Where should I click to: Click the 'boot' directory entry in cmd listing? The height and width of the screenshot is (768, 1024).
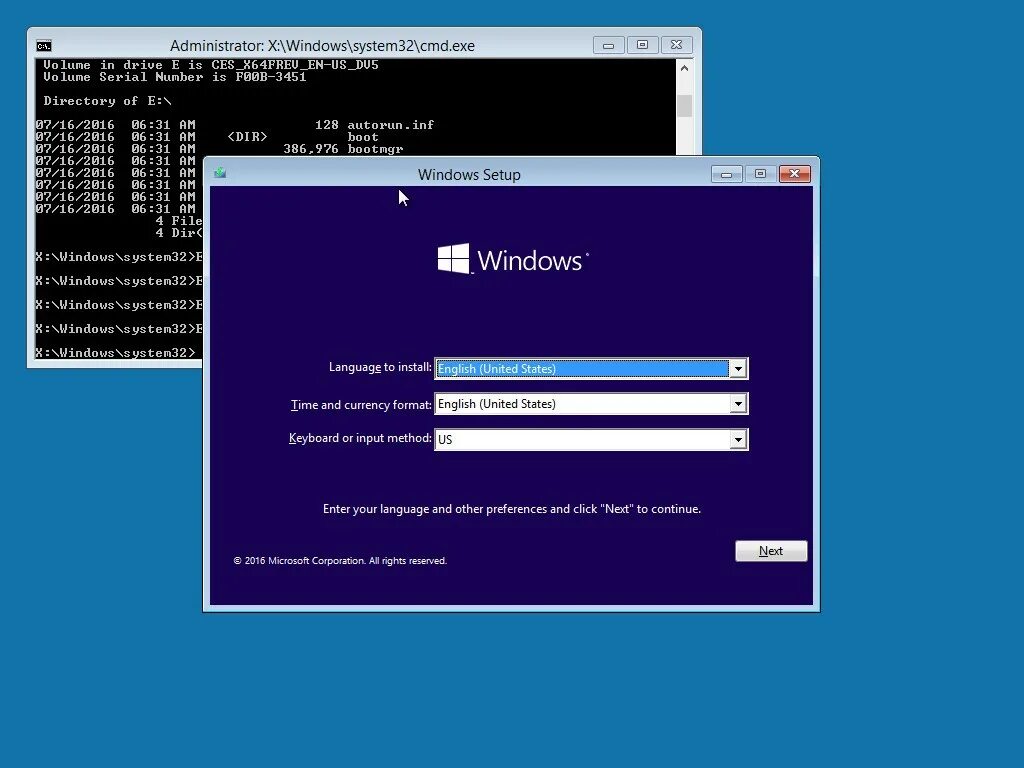click(362, 137)
